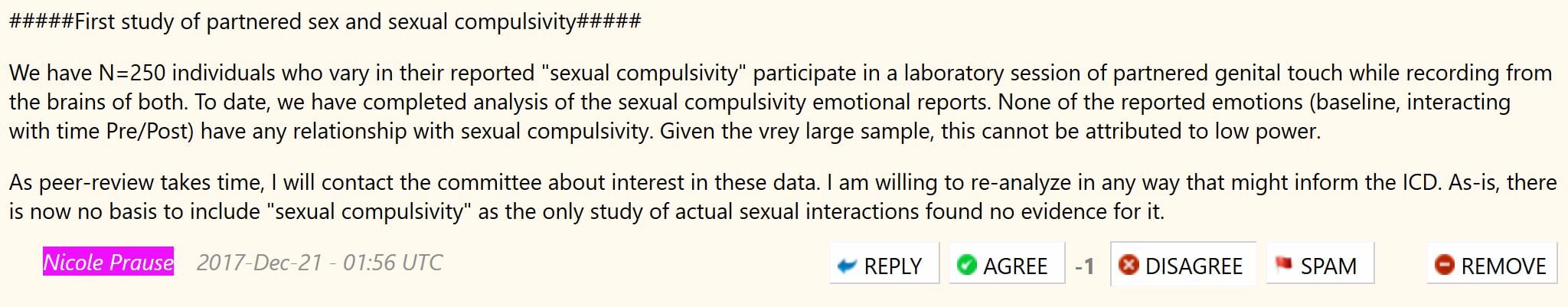Click the green checkmark Agree icon

(967, 265)
